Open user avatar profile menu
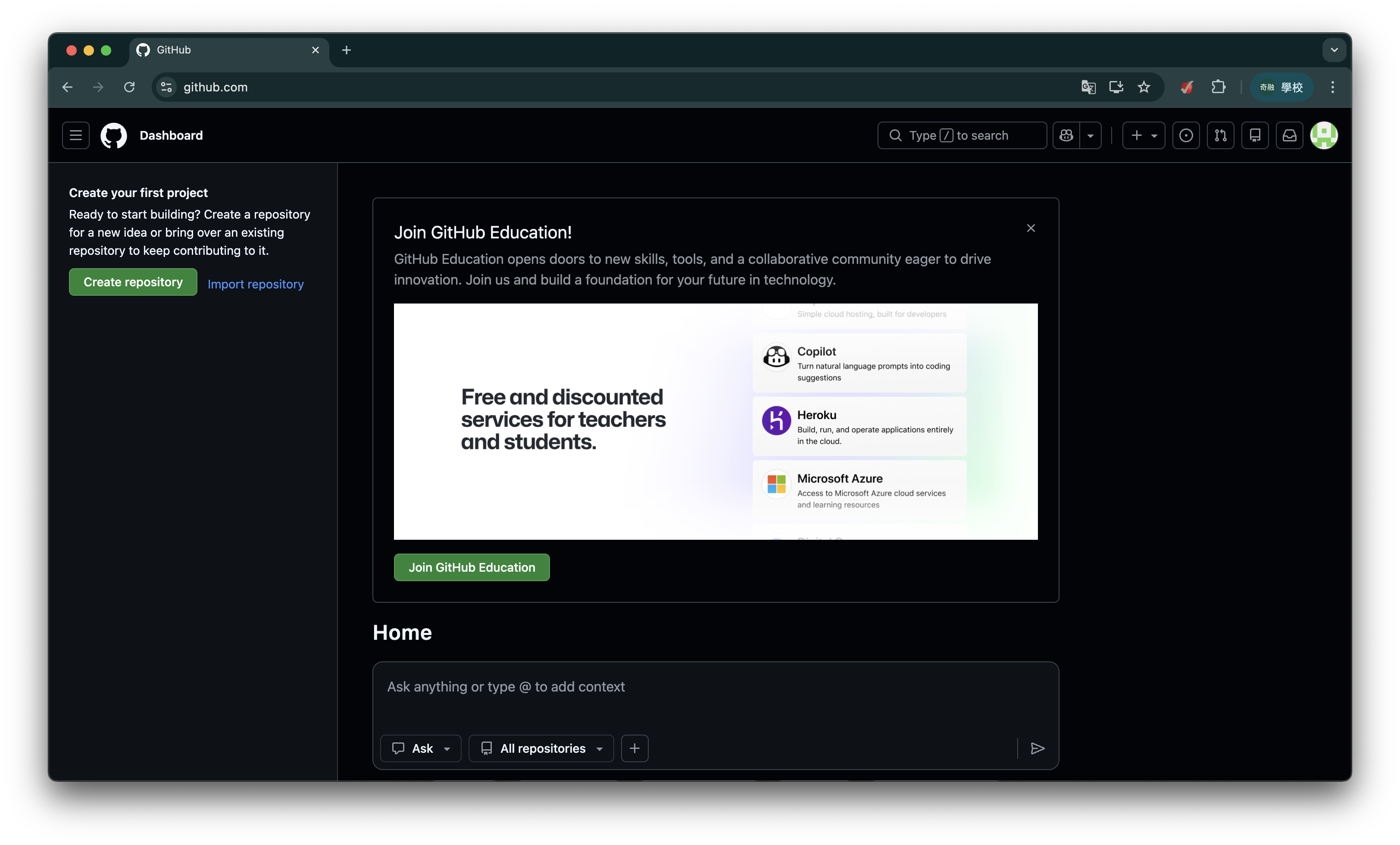The width and height of the screenshot is (1400, 845). [x=1324, y=135]
